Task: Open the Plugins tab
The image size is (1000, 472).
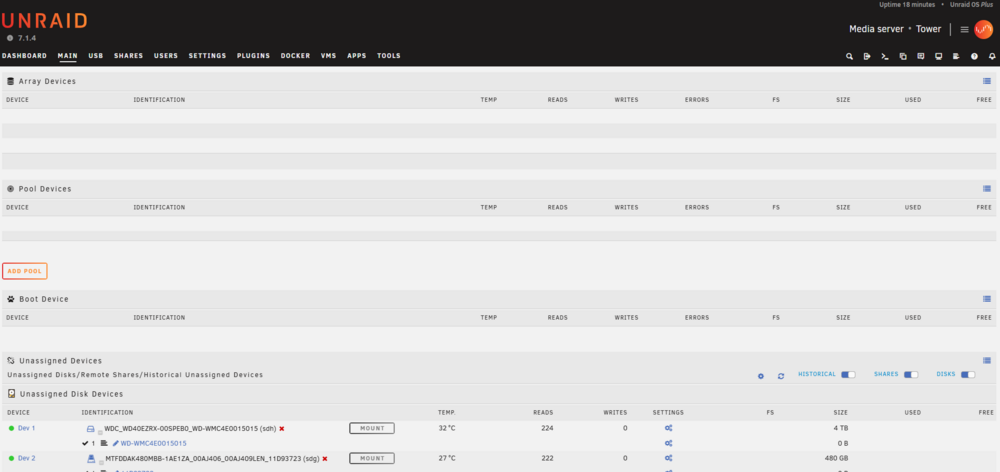Action: pyautogui.click(x=253, y=56)
